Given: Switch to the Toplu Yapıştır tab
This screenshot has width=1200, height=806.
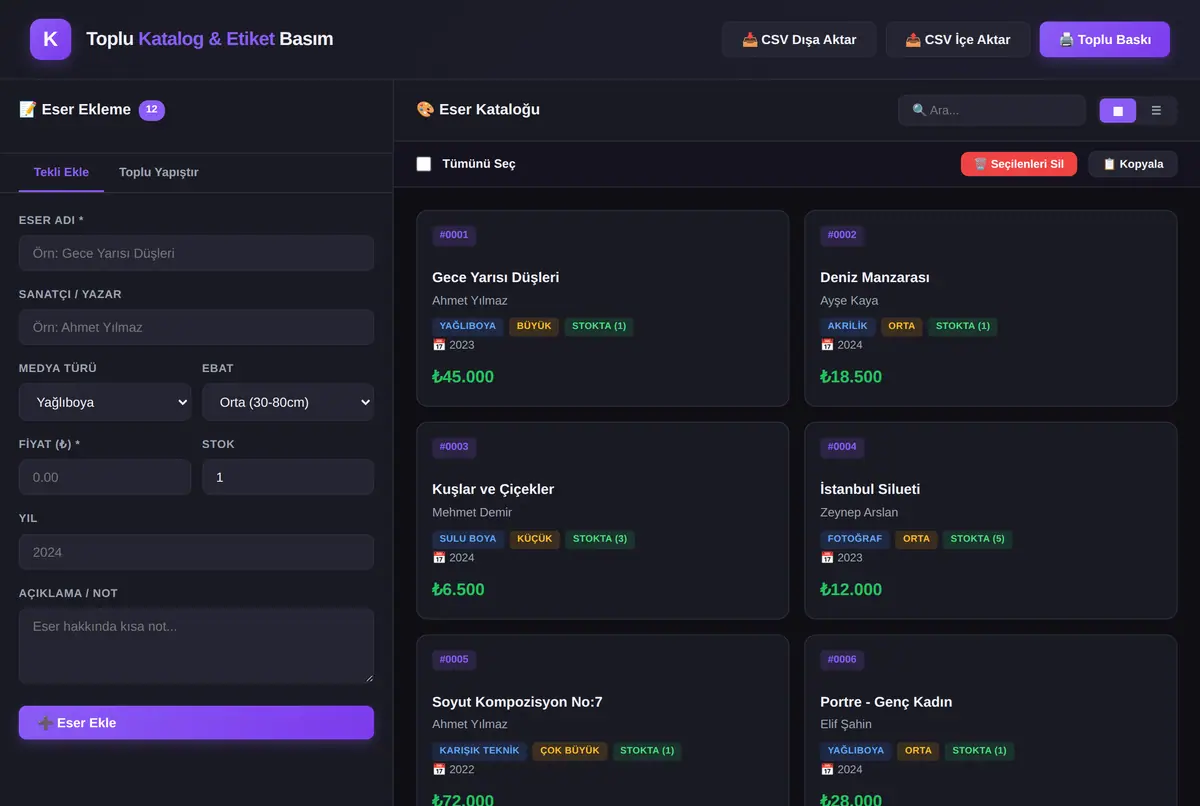Looking at the screenshot, I should click(159, 172).
